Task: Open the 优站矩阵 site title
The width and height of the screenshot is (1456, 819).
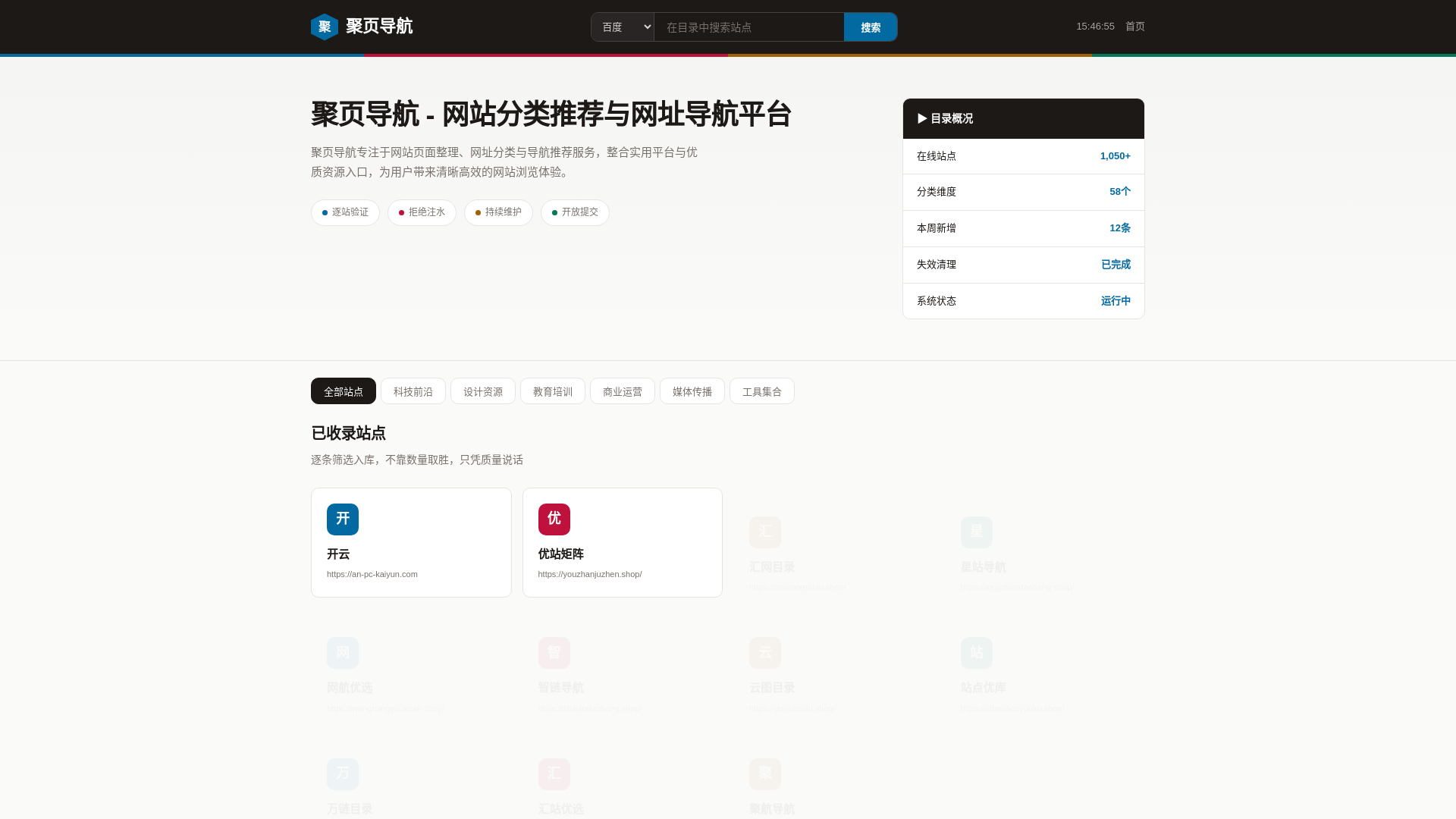Action: (x=561, y=554)
